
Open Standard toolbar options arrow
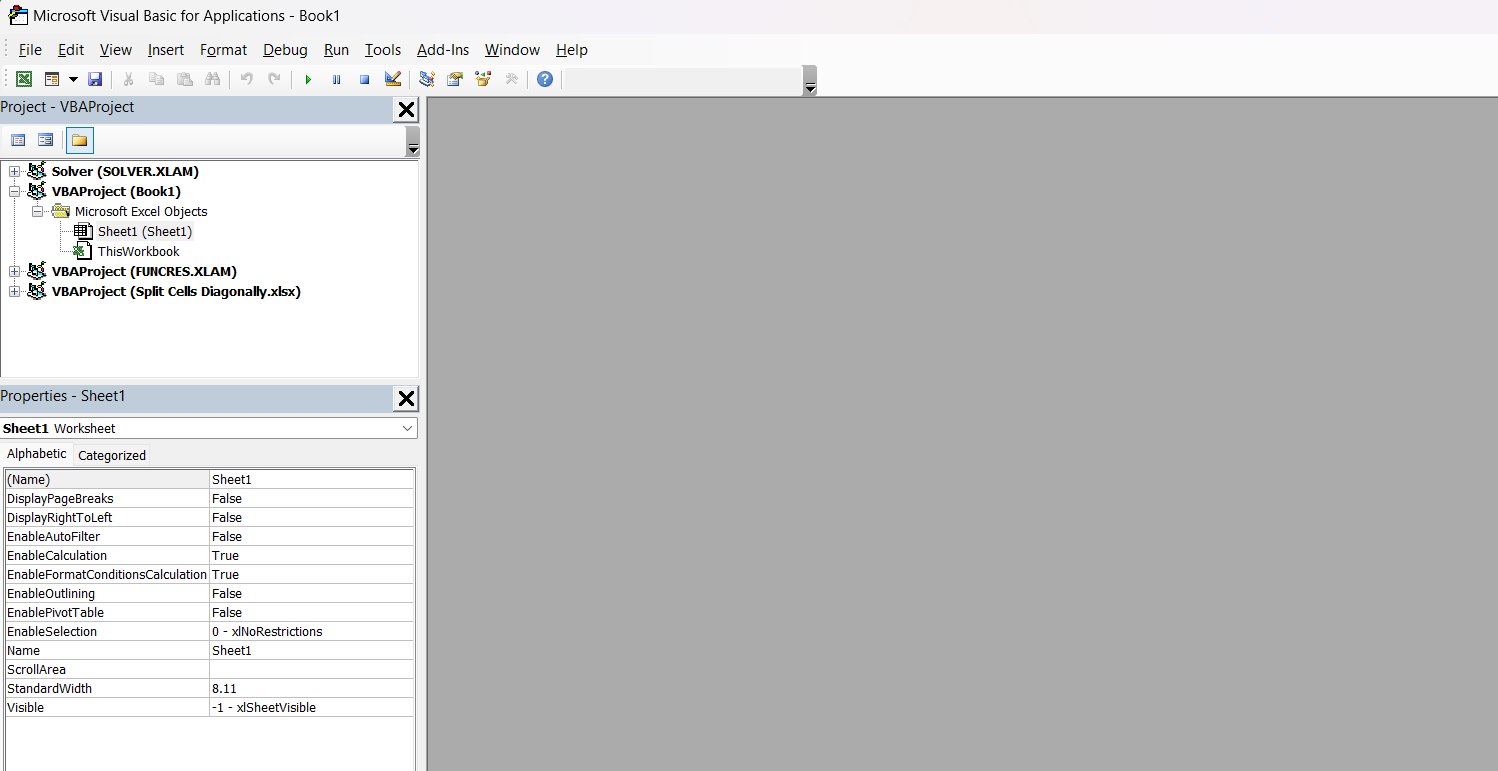click(810, 80)
